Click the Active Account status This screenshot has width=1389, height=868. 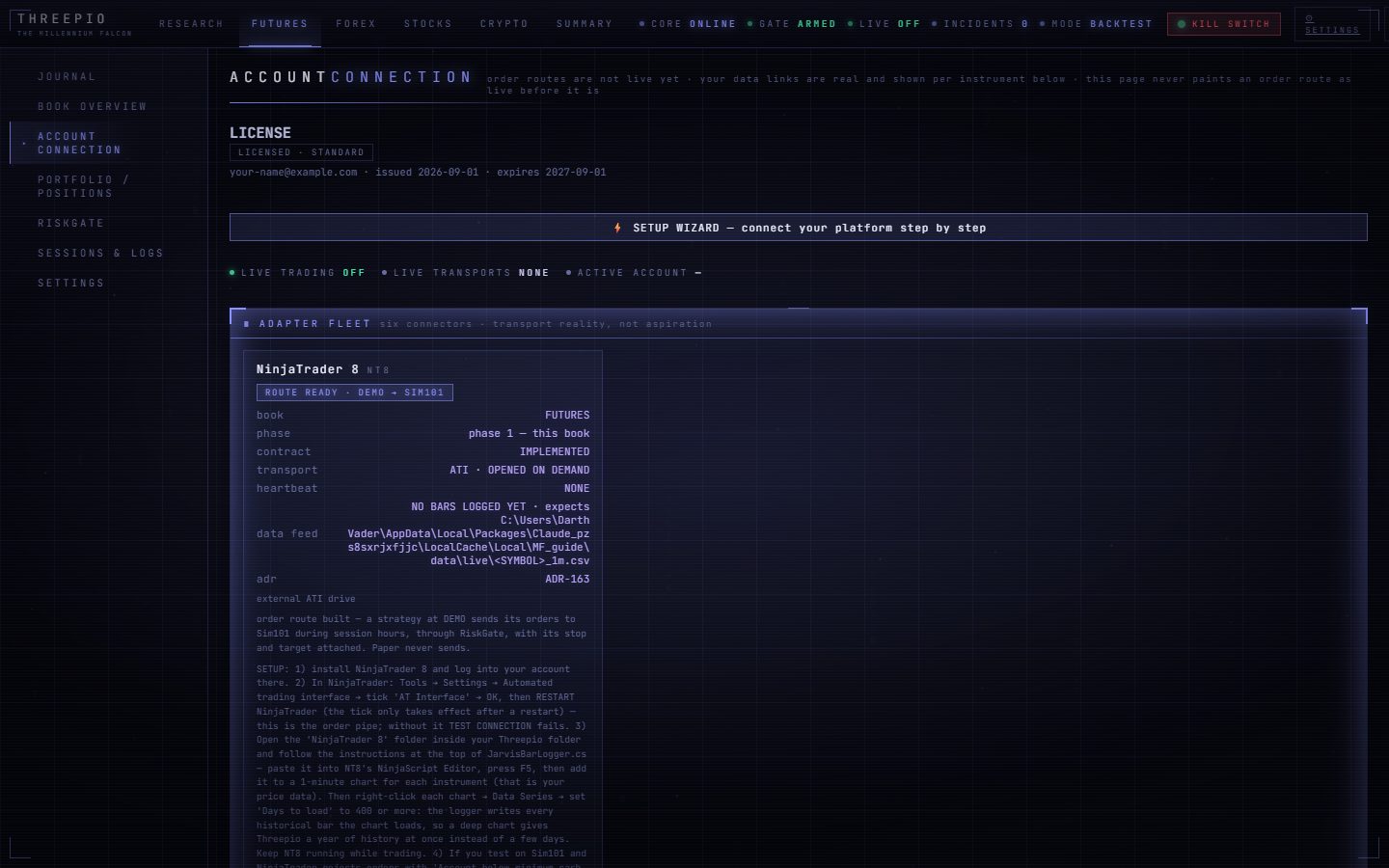coord(634,273)
